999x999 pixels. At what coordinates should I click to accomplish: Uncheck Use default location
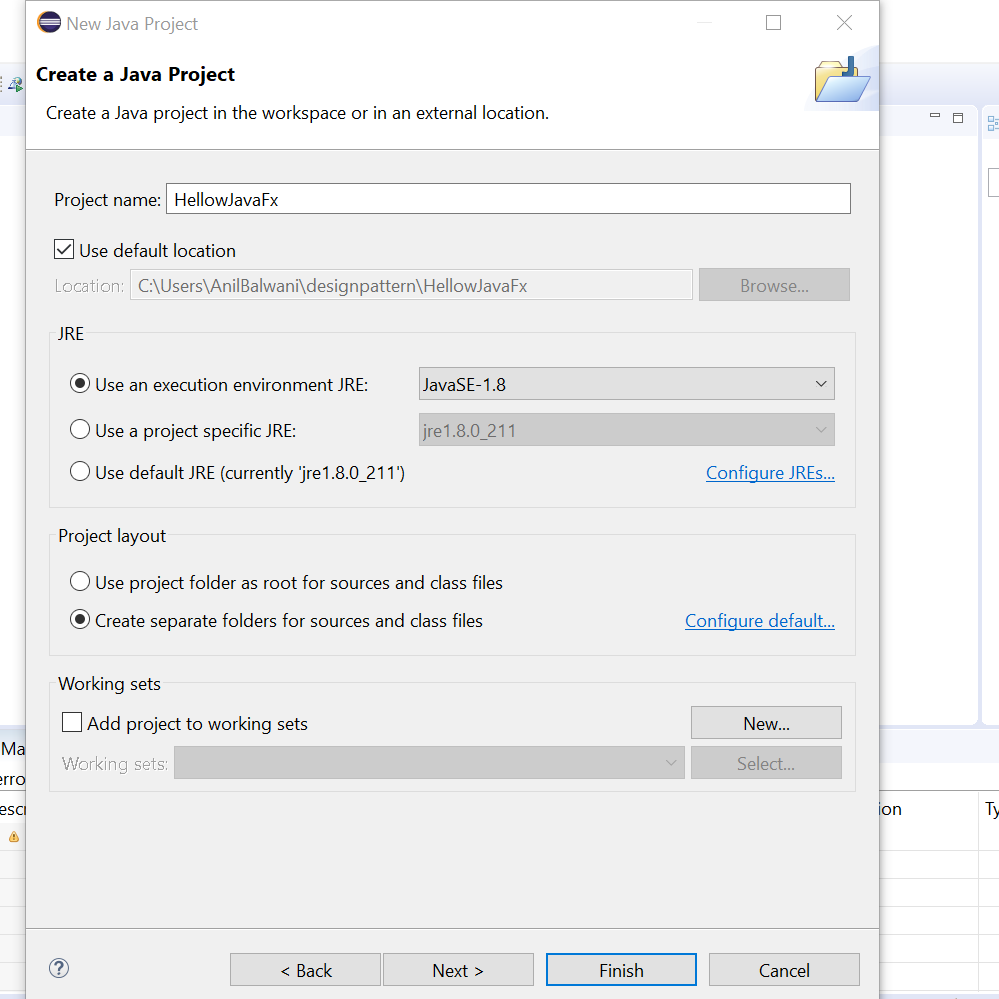[x=64, y=249]
